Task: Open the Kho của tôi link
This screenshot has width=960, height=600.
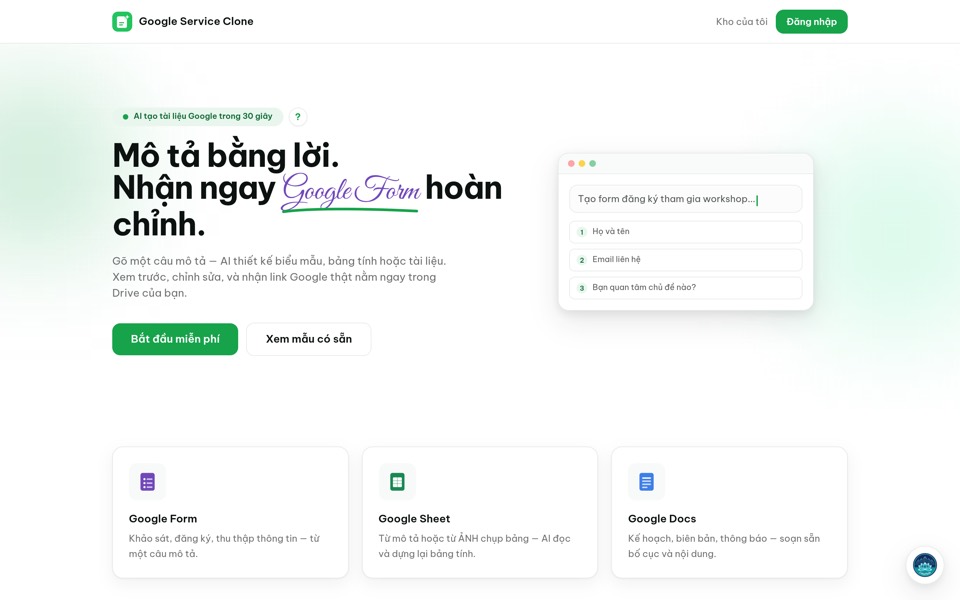Action: pos(741,21)
